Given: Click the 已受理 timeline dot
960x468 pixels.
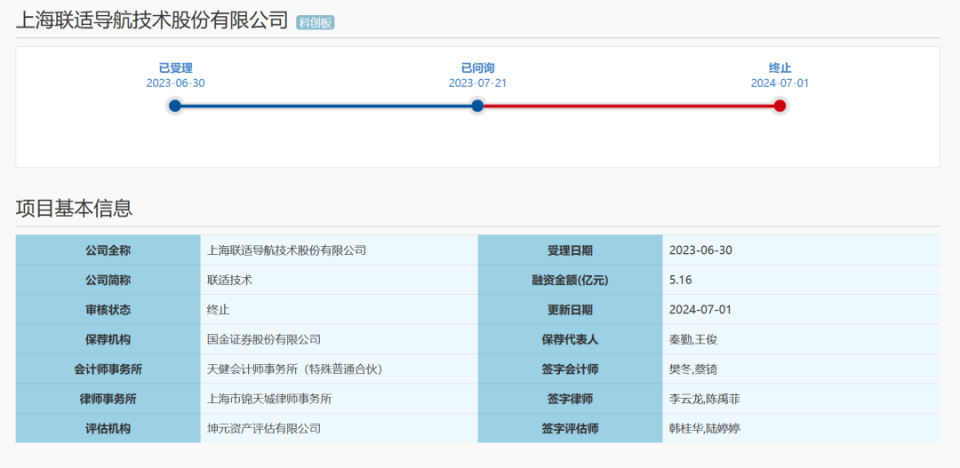Looking at the screenshot, I should pos(175,106).
